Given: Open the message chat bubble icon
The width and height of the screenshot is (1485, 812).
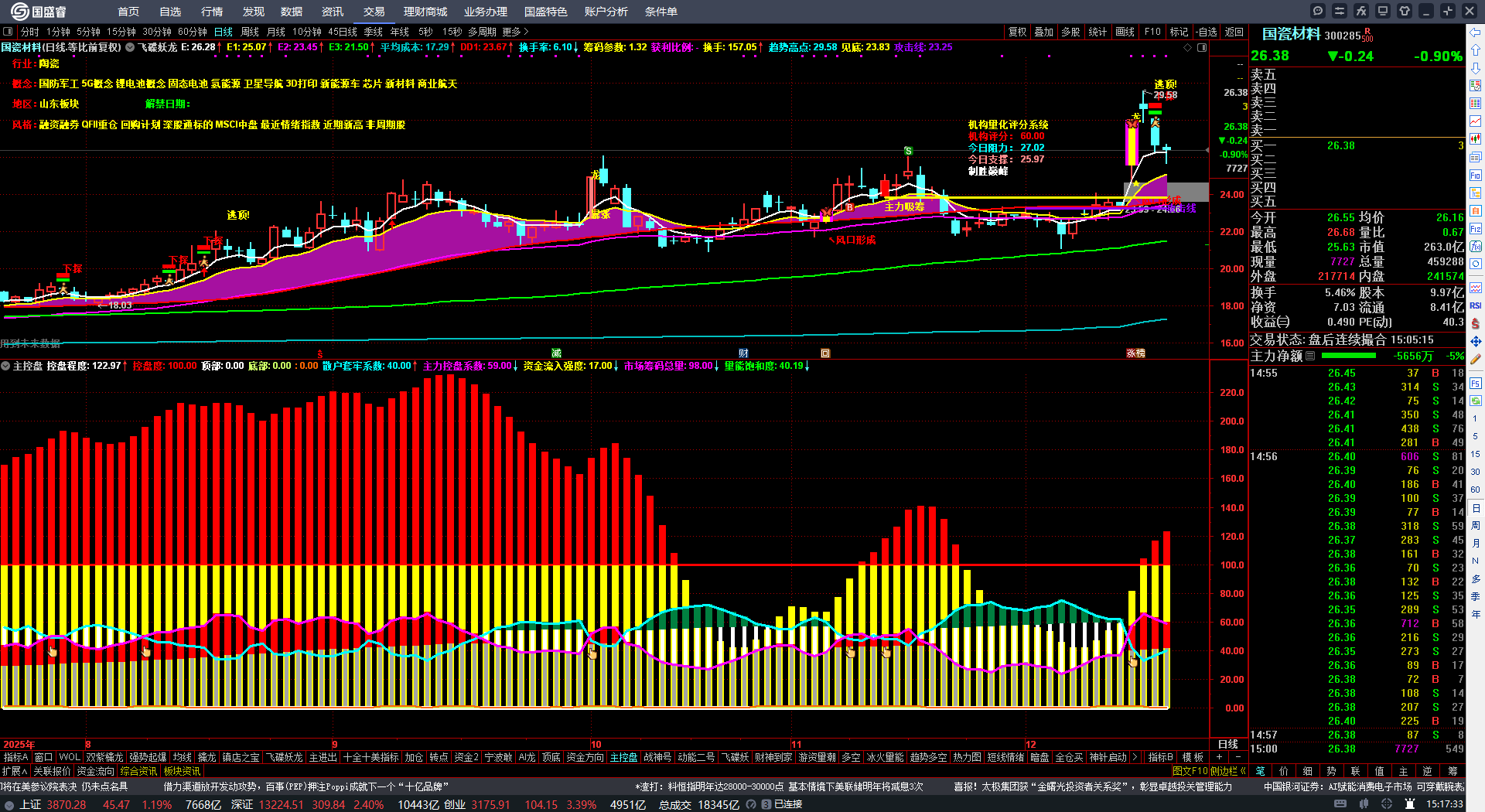Looking at the screenshot, I should coord(1318,11).
